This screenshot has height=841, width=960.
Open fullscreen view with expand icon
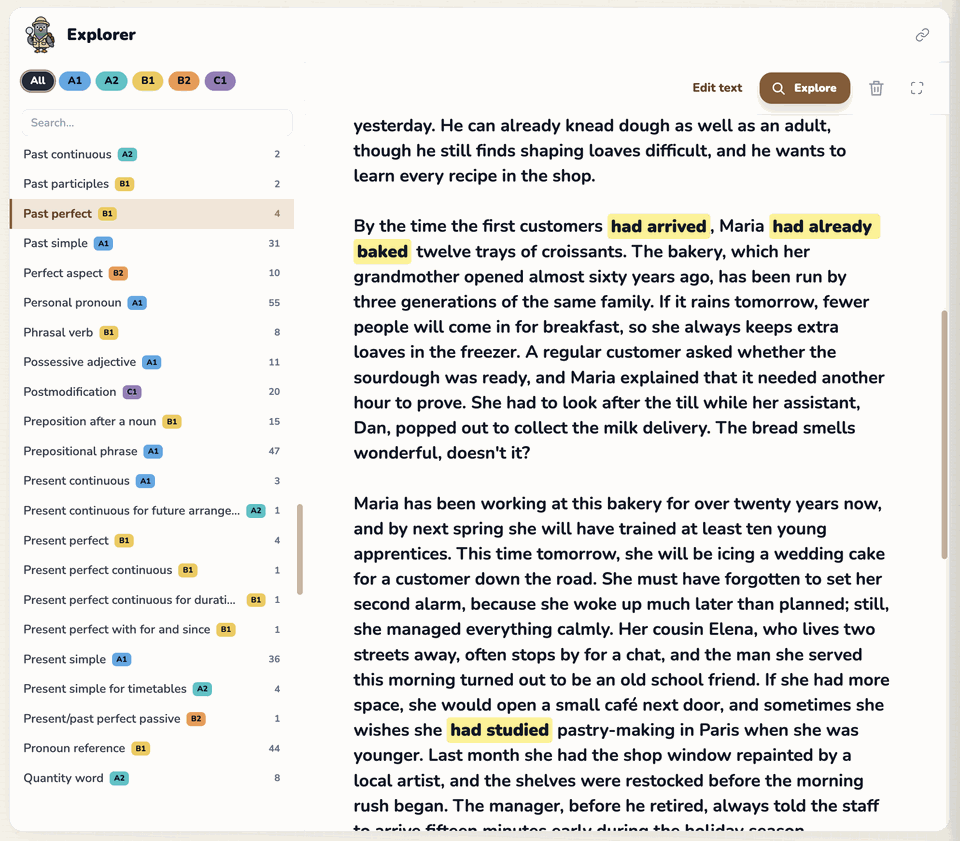coord(917,88)
